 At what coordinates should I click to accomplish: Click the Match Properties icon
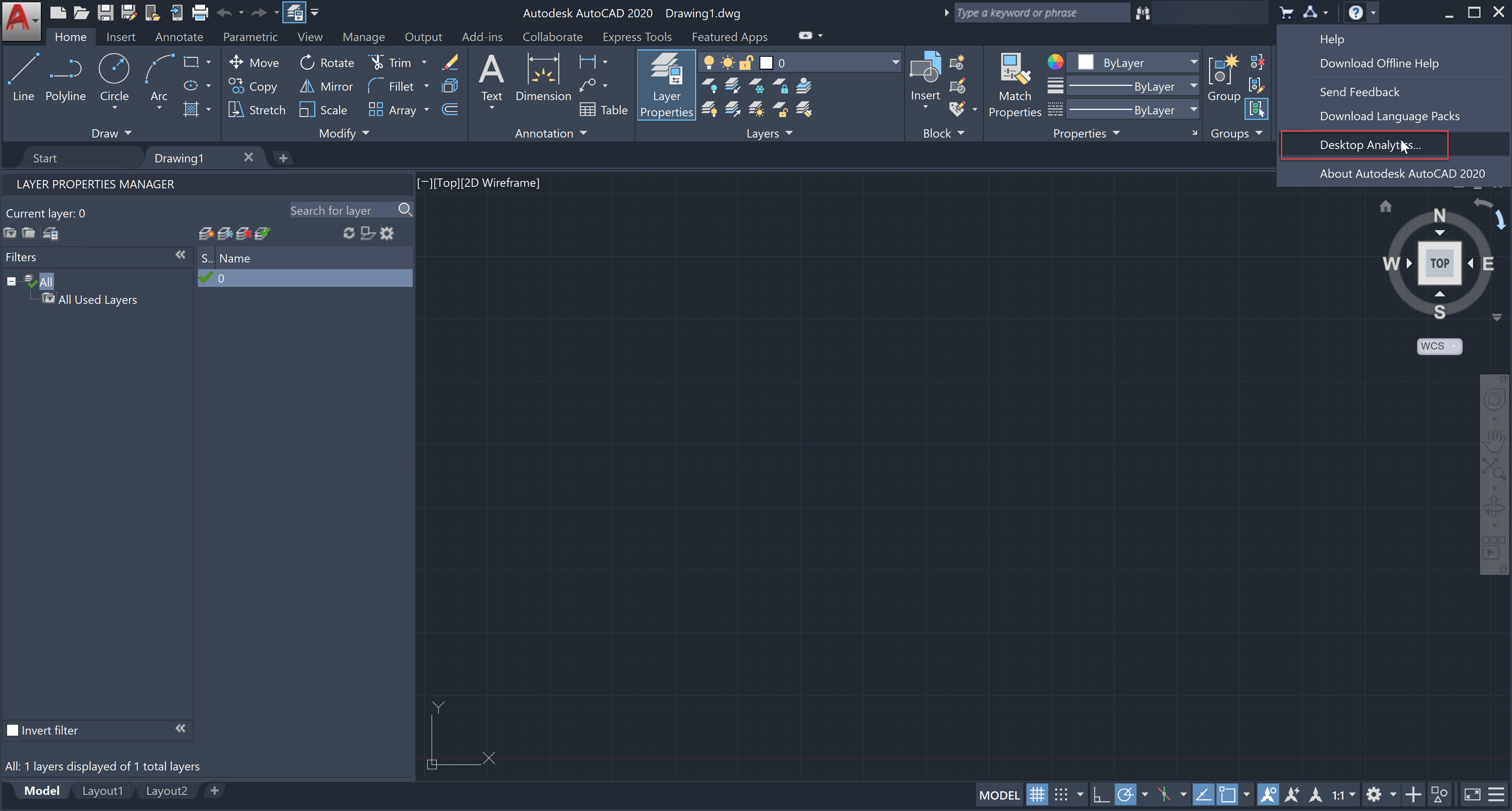pyautogui.click(x=1014, y=76)
